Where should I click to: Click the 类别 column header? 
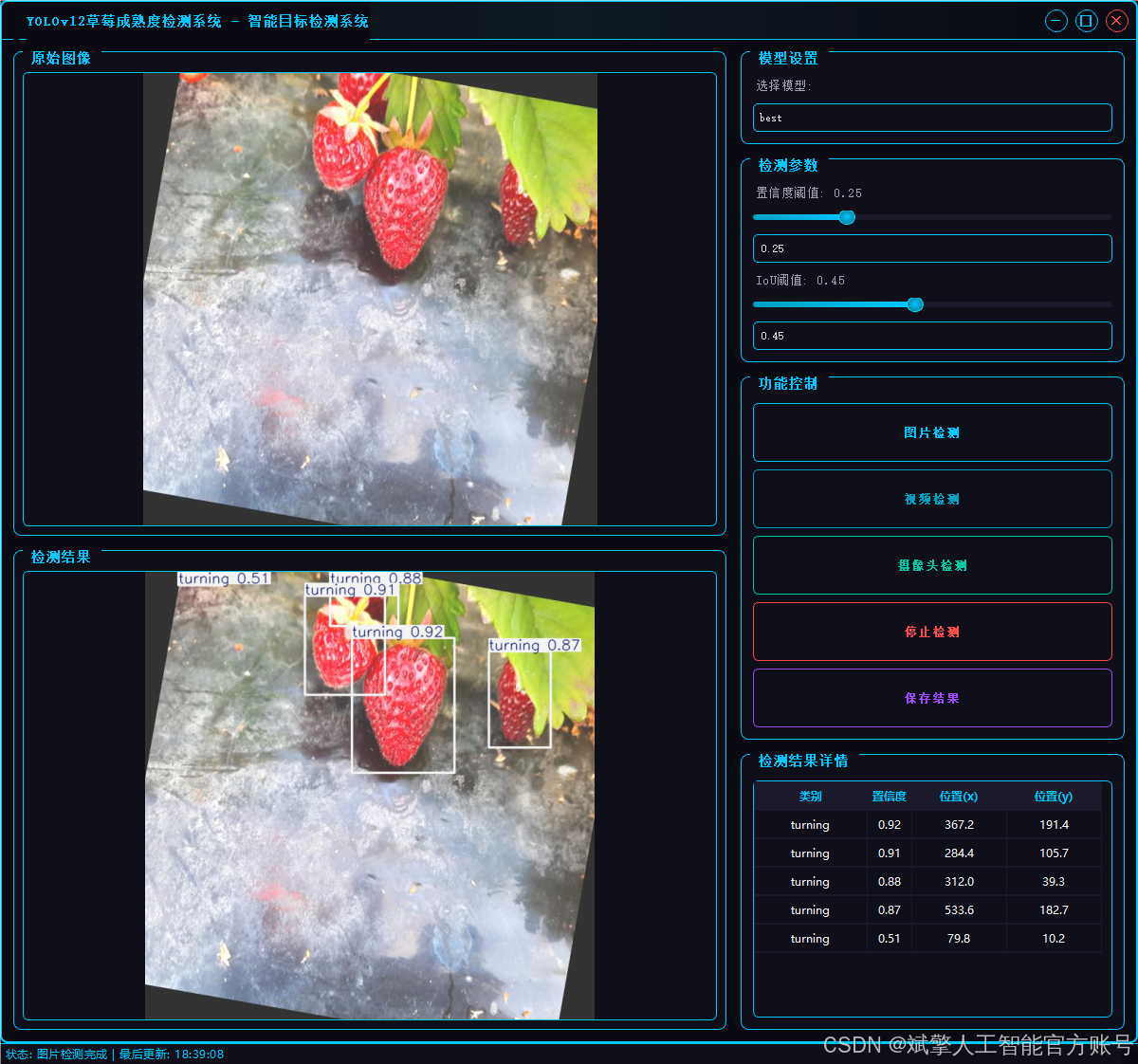point(811,797)
